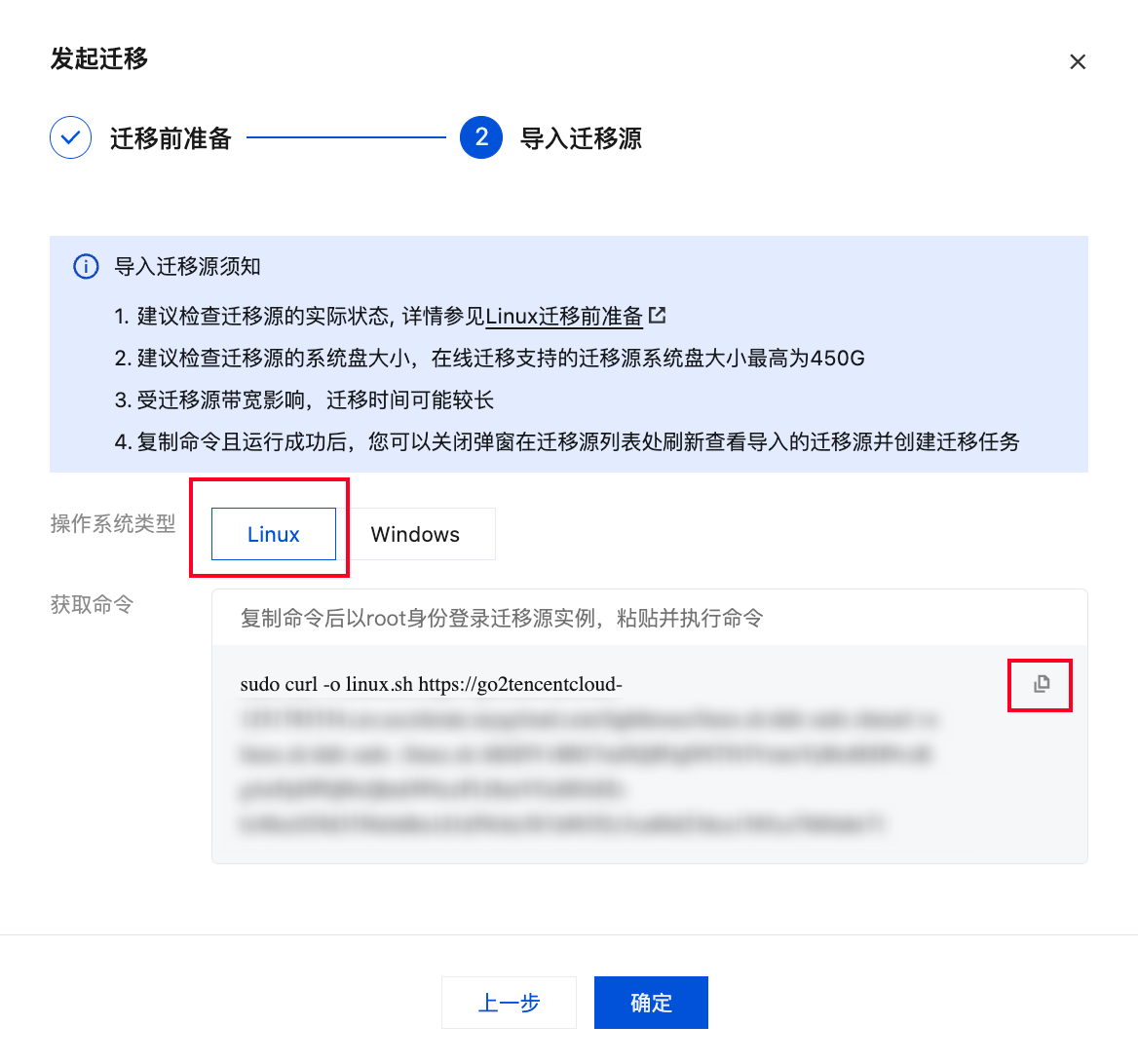The height and width of the screenshot is (1064, 1138).
Task: Click the 操作系统类型 label
Action: coord(113,523)
